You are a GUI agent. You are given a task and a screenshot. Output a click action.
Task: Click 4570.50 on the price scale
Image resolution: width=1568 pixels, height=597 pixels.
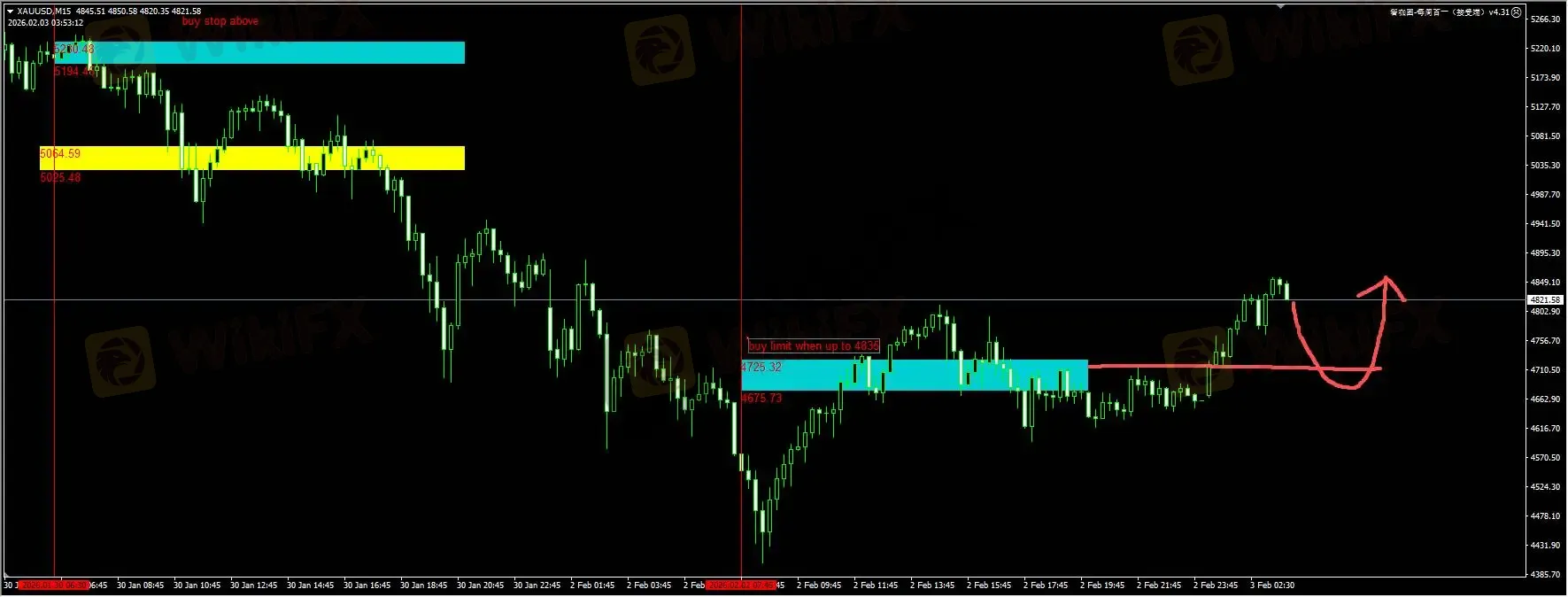[1545, 458]
